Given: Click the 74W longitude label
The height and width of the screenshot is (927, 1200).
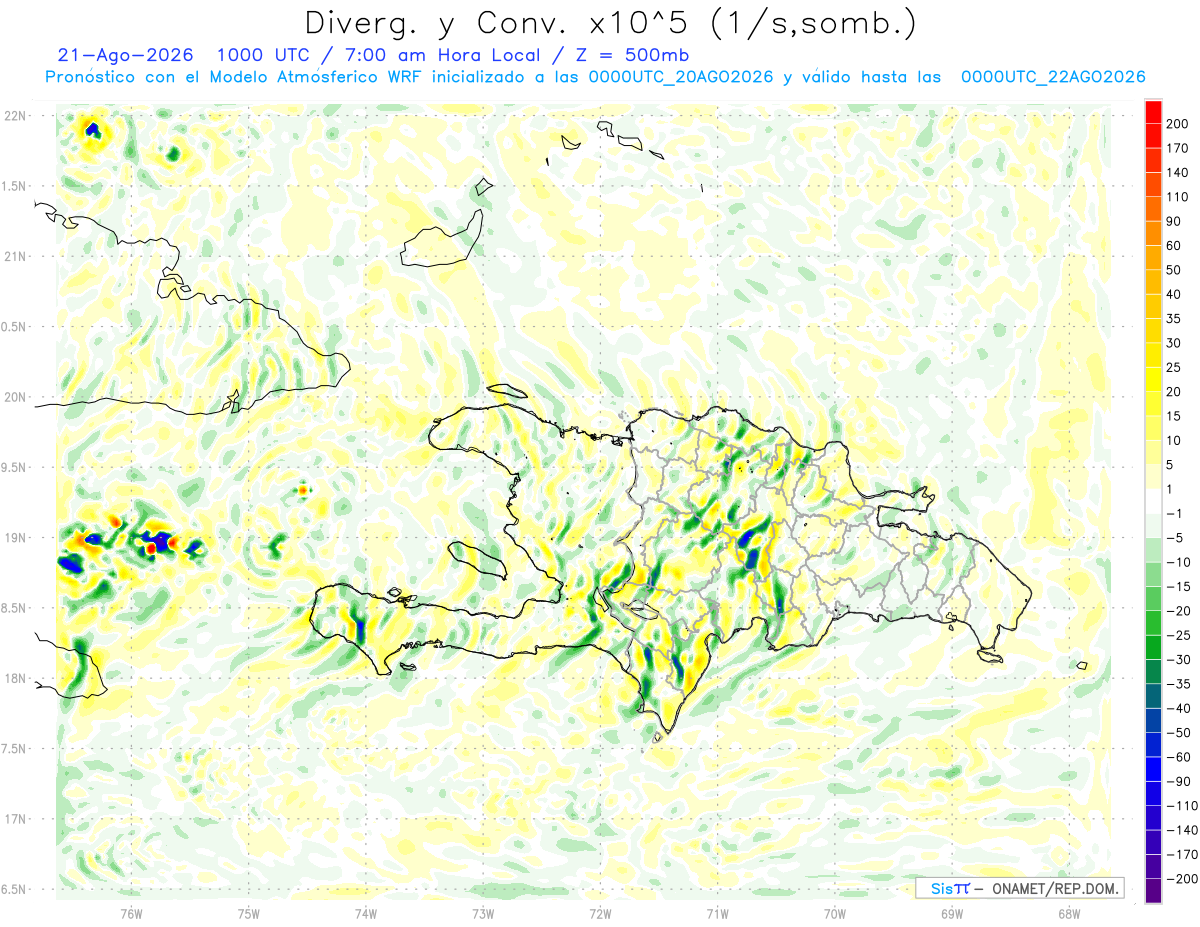Looking at the screenshot, I should click(365, 913).
